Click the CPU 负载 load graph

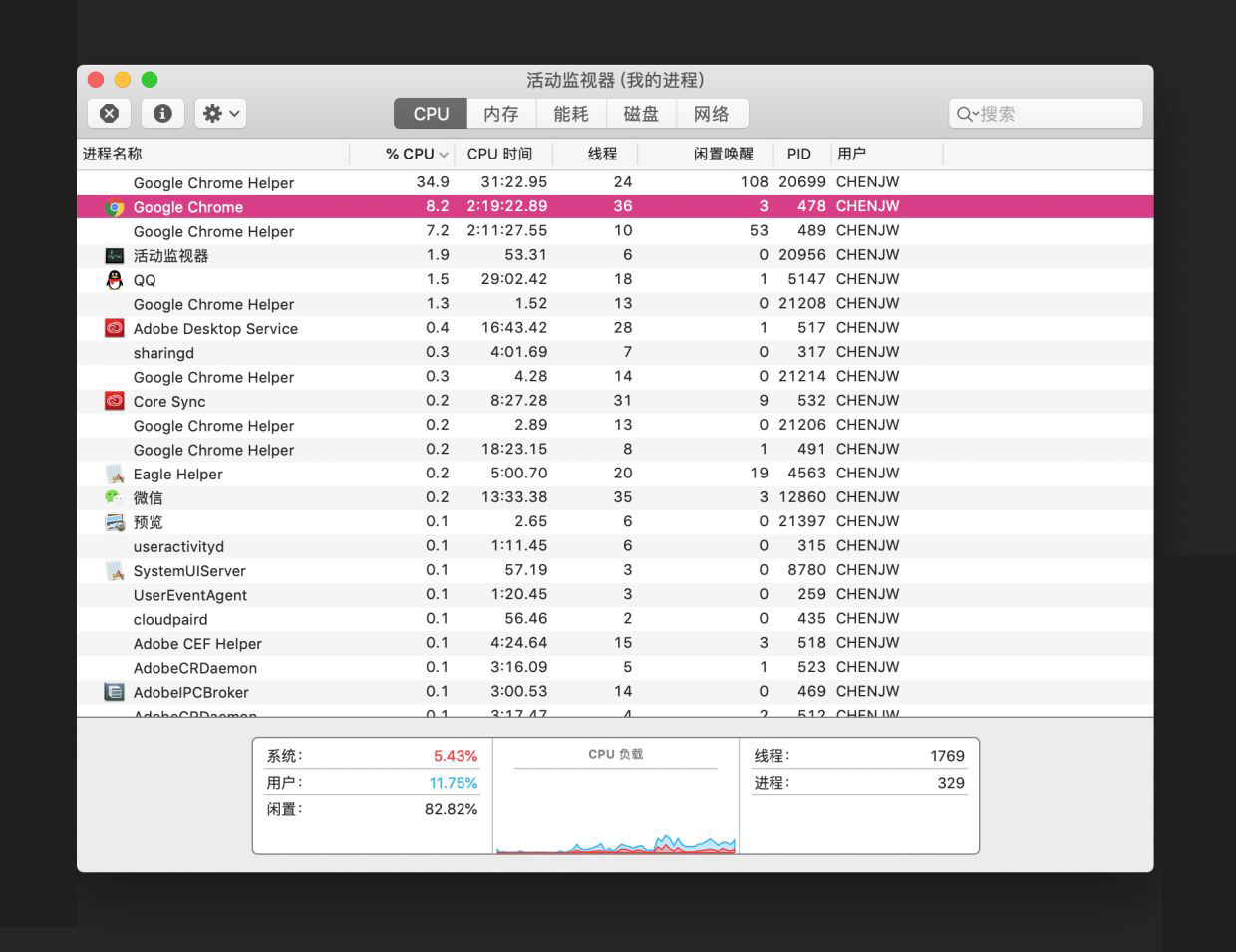[616, 811]
